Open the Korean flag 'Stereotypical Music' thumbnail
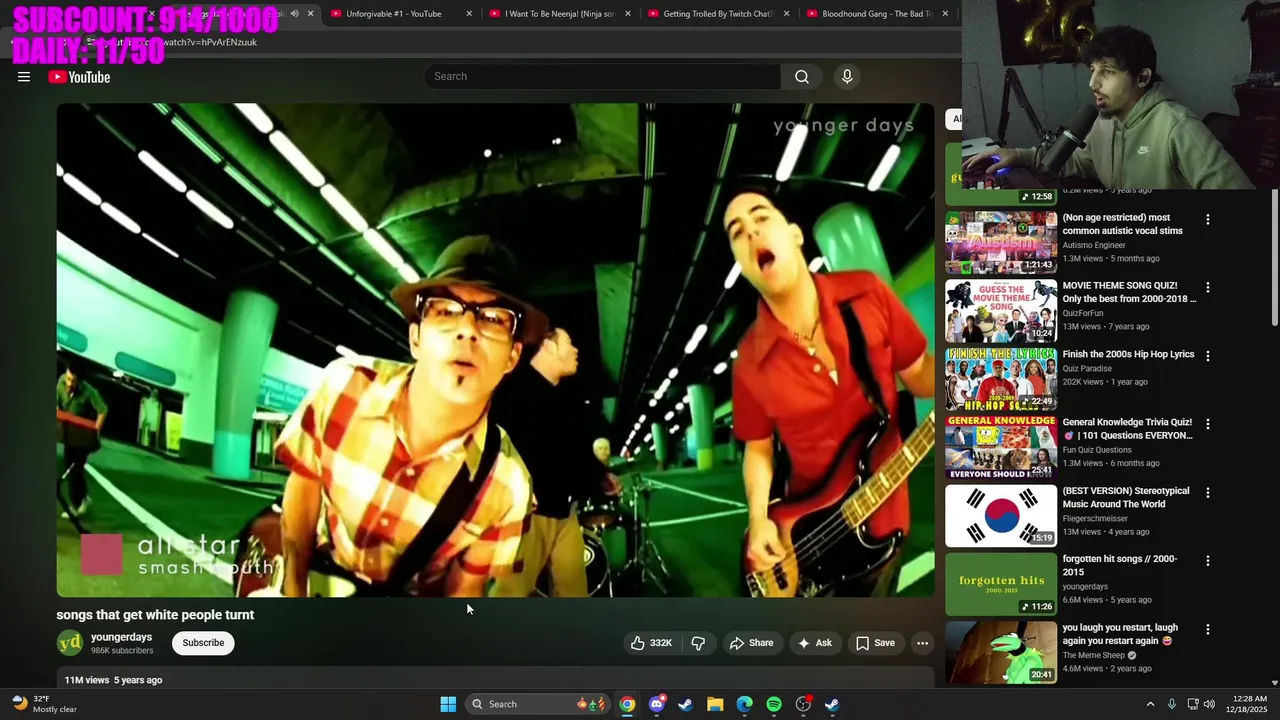This screenshot has width=1280, height=720. tap(1001, 515)
